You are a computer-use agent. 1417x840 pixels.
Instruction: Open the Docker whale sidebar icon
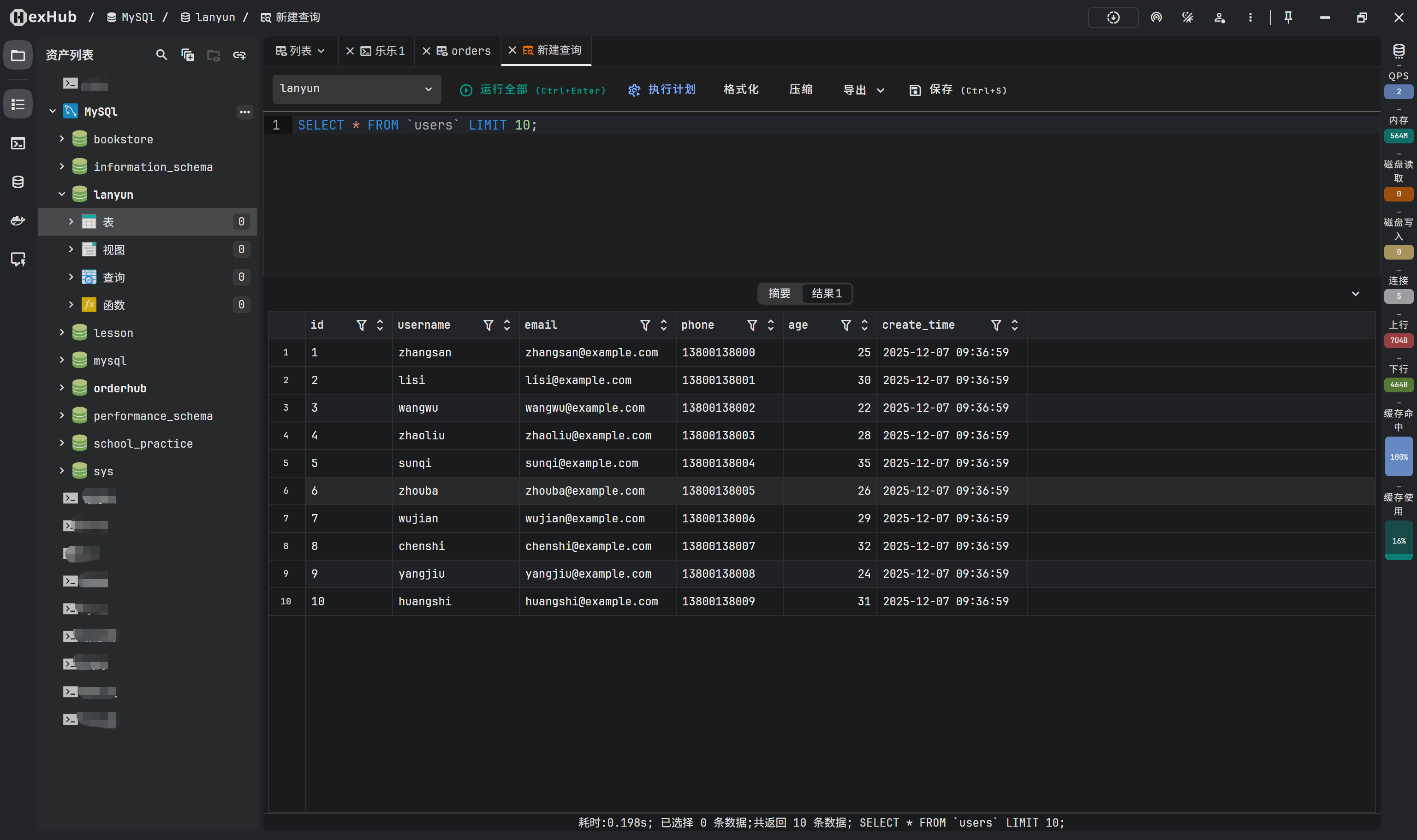(18, 220)
